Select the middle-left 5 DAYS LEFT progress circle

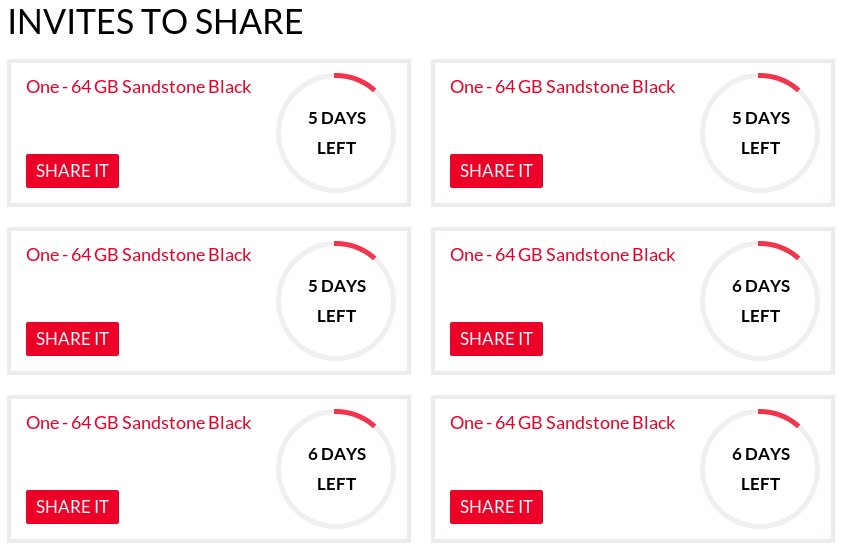point(336,301)
